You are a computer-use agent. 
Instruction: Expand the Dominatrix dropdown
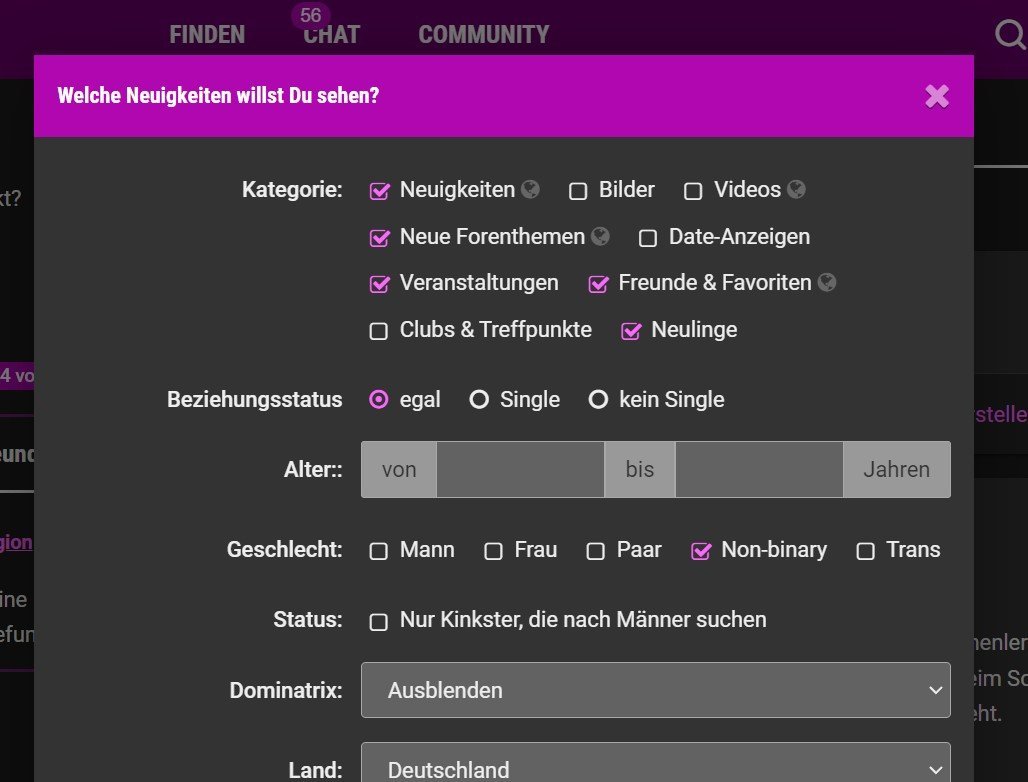coord(655,690)
